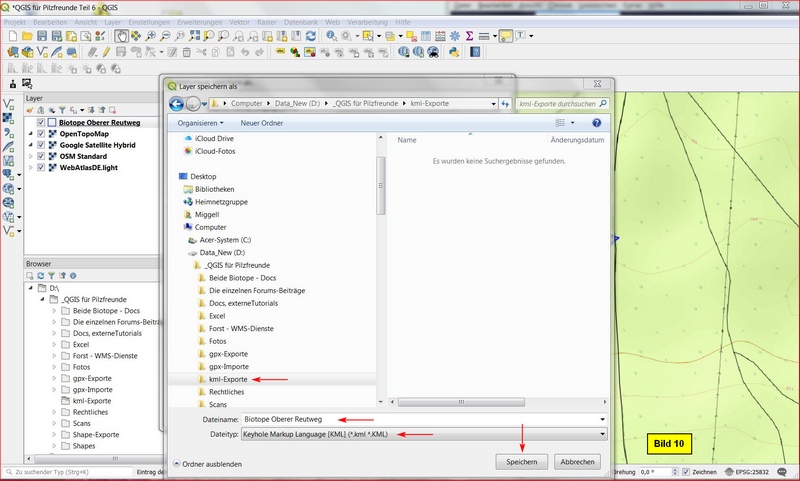
Task: Open the Raster menu
Action: [267, 22]
